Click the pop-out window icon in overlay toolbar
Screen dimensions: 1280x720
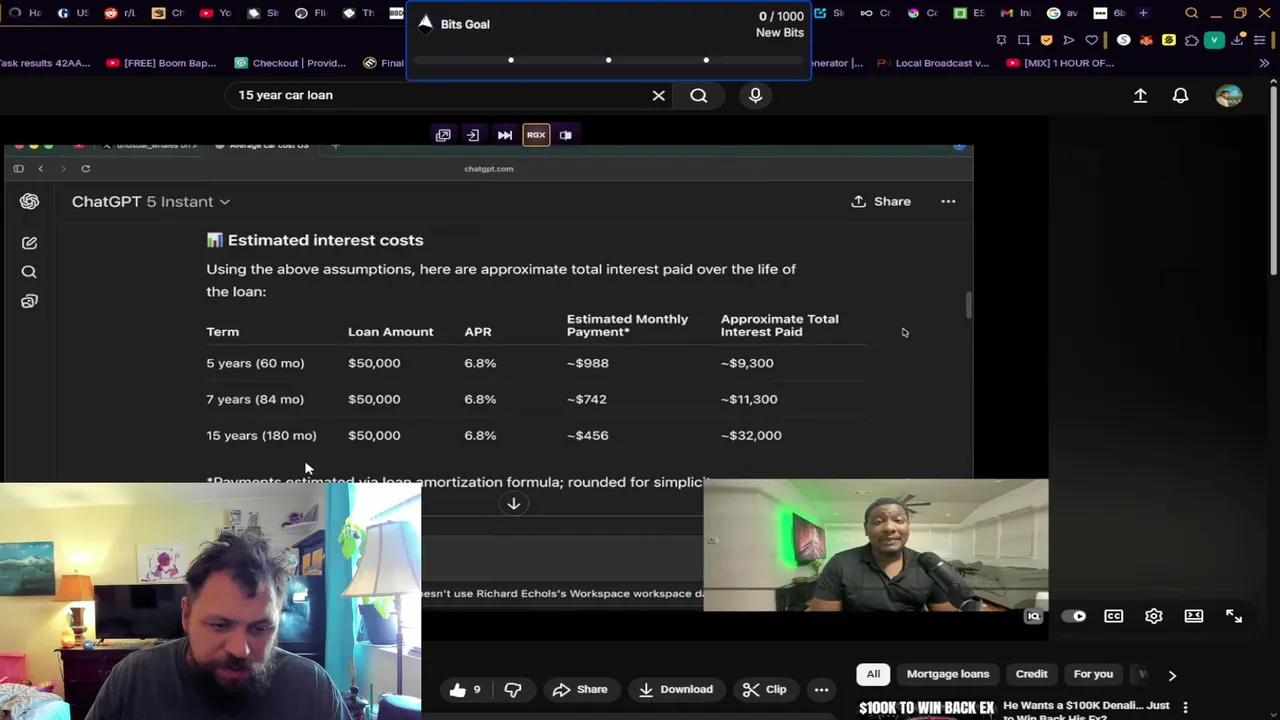coord(443,135)
